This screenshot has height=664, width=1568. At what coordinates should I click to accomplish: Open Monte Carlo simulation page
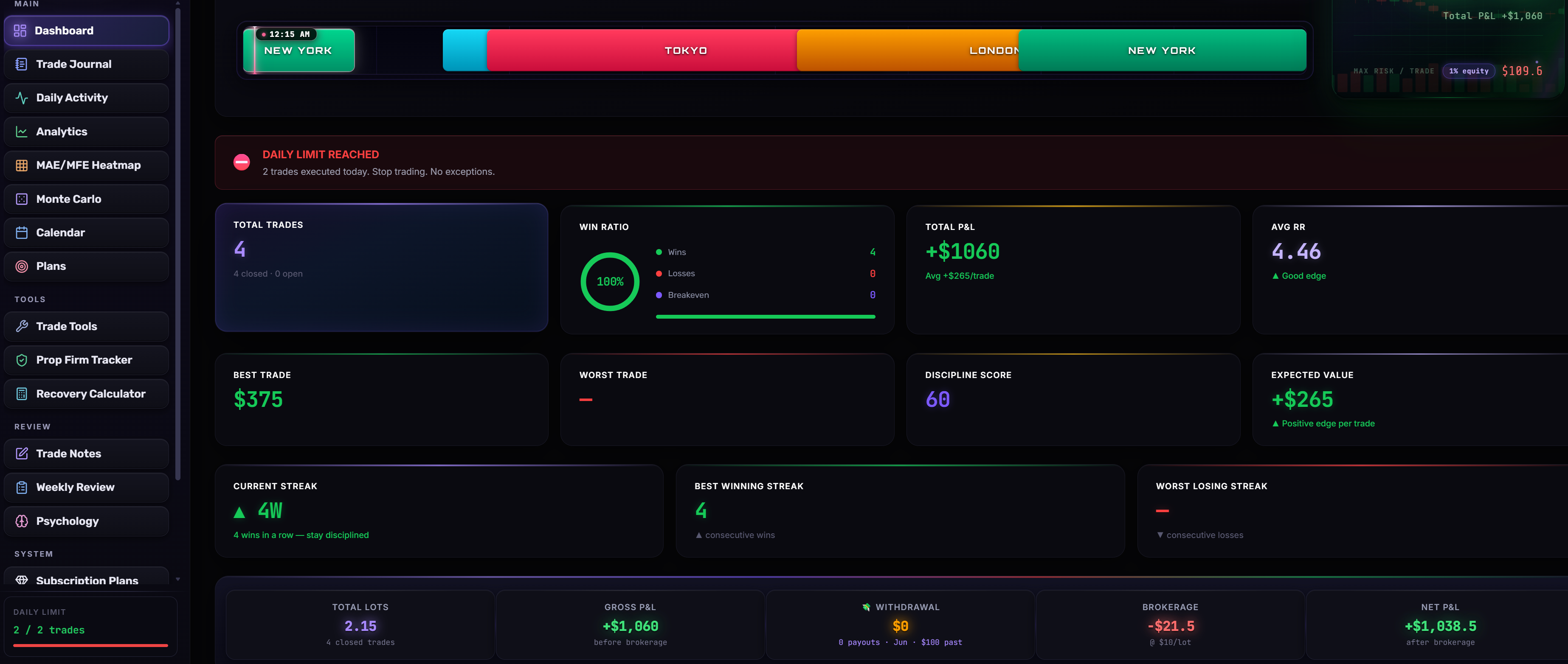(87, 199)
